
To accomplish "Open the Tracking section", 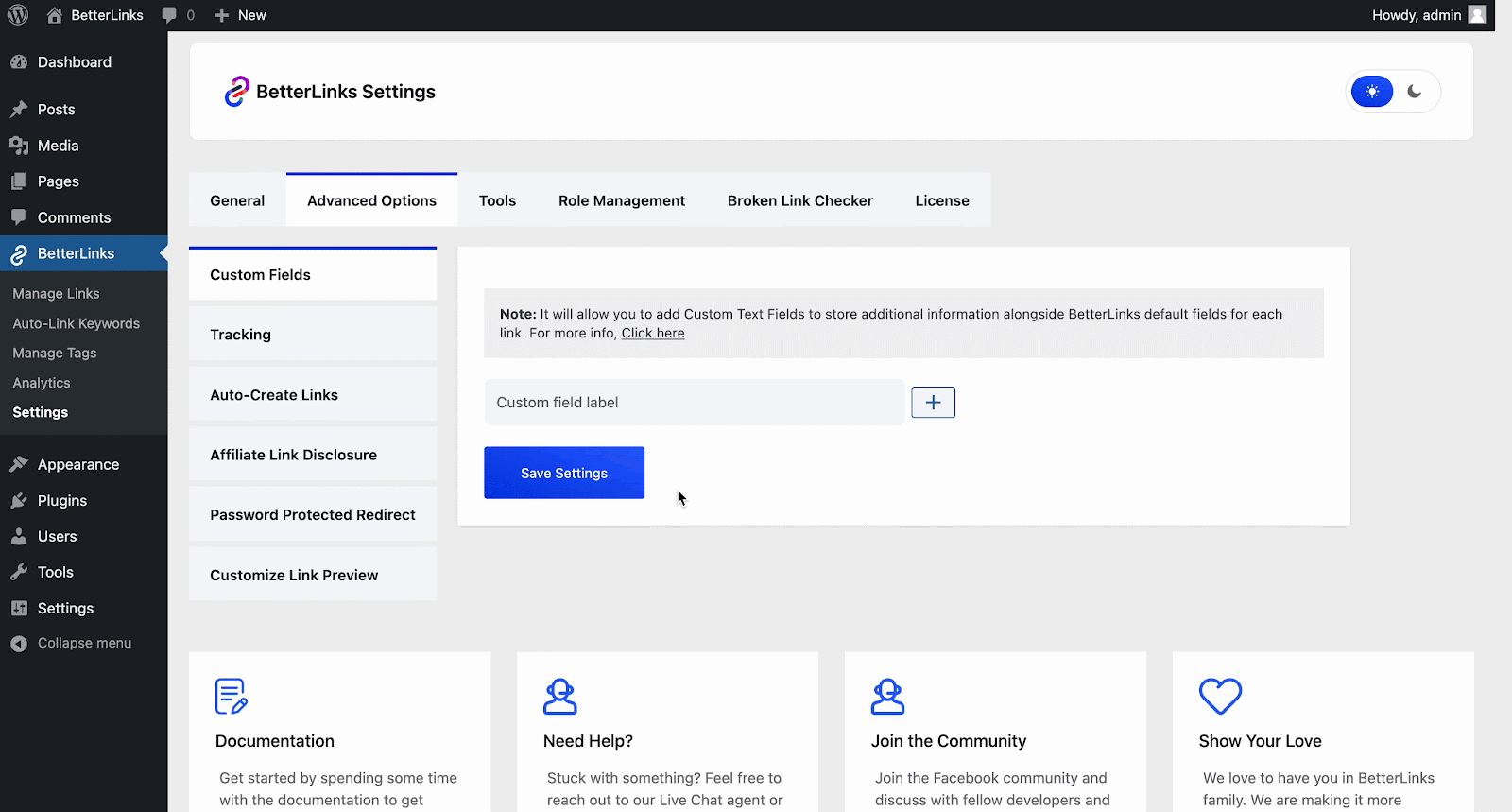I will coord(313,335).
